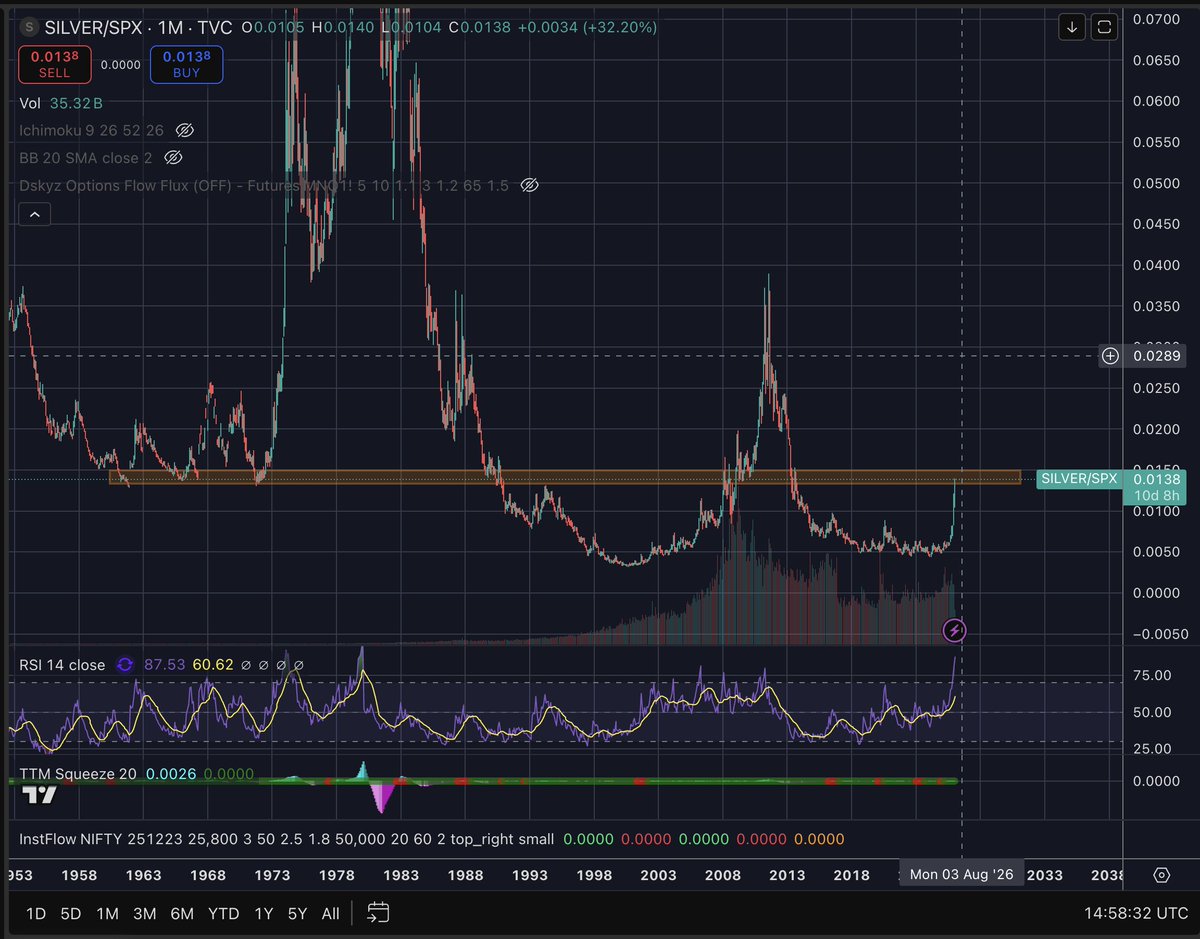
Task: Select the orange horizontal rectangle zone drawing
Action: point(565,477)
